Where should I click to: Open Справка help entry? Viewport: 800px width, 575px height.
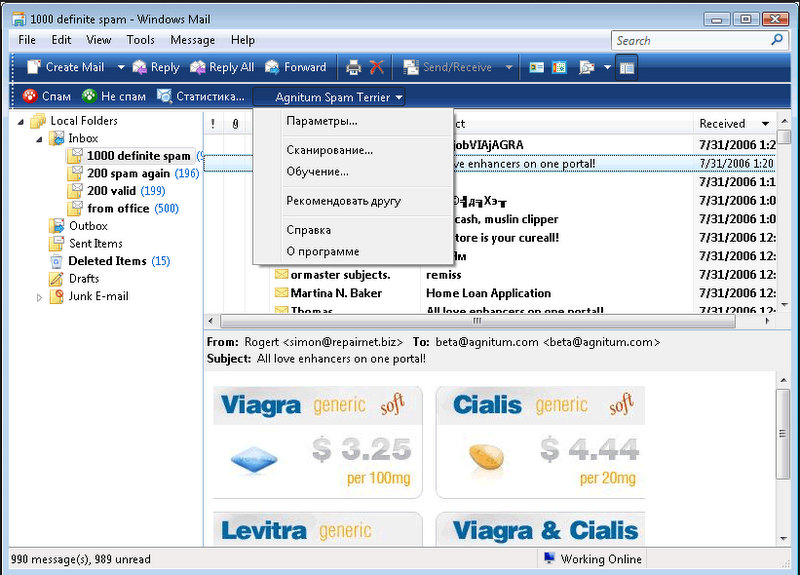pos(308,230)
